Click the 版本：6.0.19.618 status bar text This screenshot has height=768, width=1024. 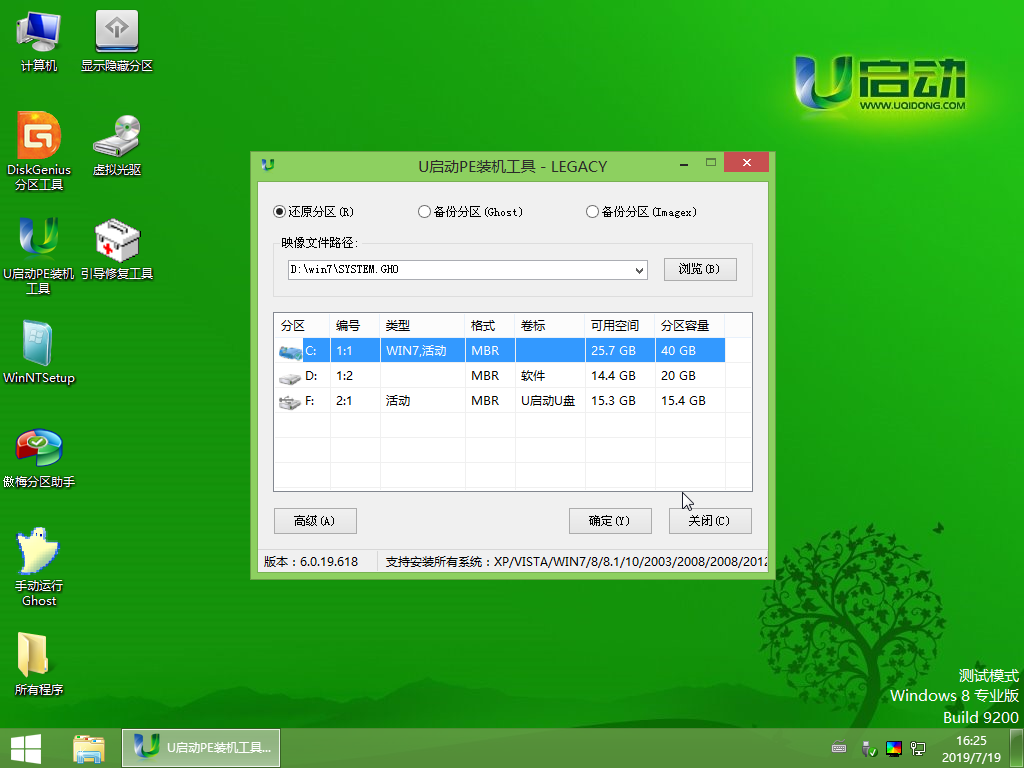point(311,562)
